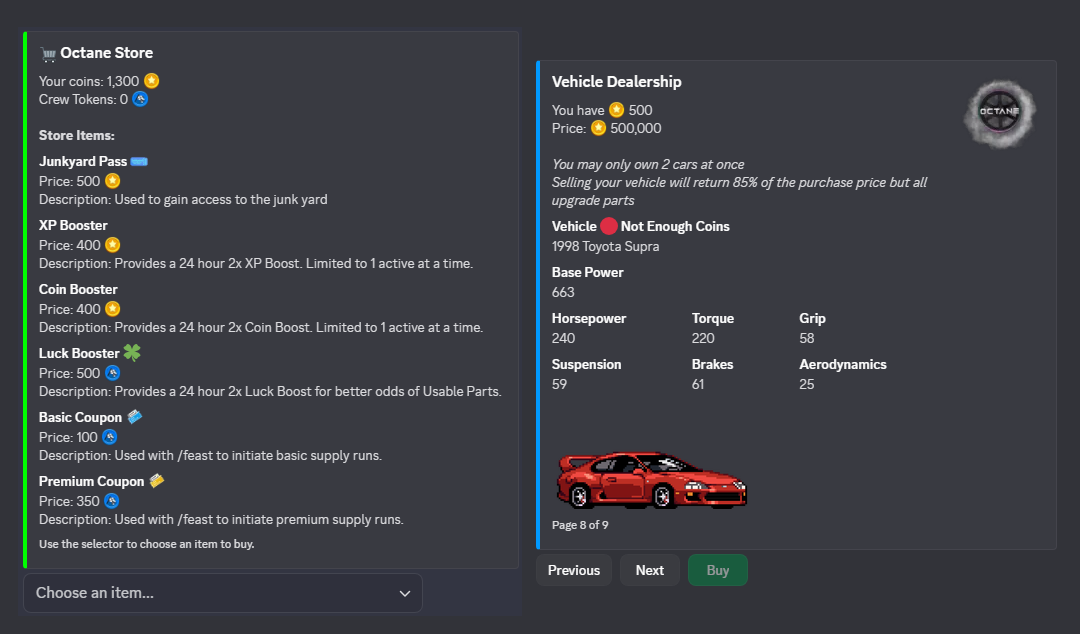Click the red Toyota Supra car image

[651, 480]
